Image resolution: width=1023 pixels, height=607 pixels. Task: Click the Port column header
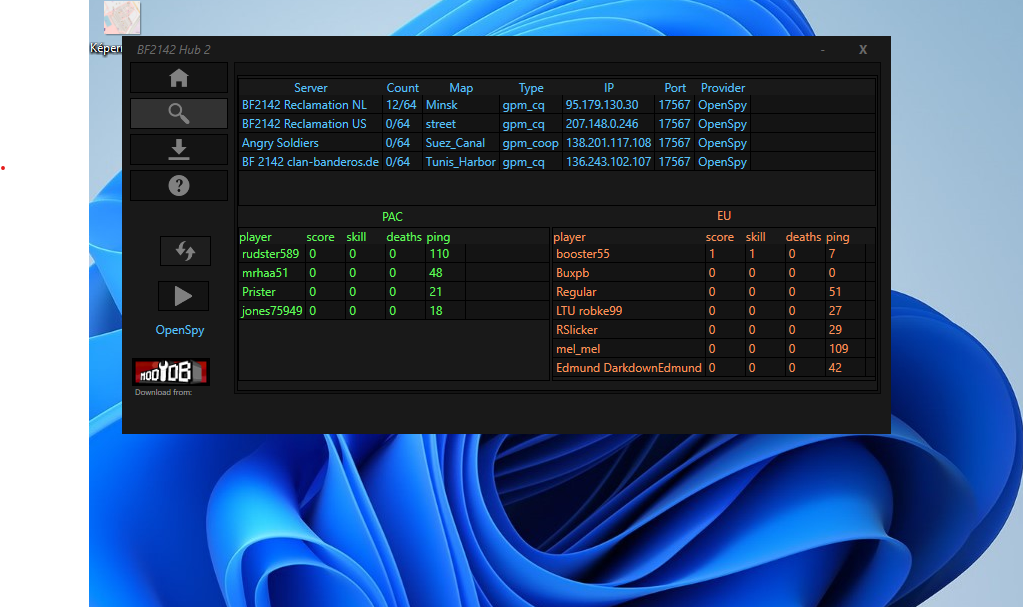[x=675, y=87]
